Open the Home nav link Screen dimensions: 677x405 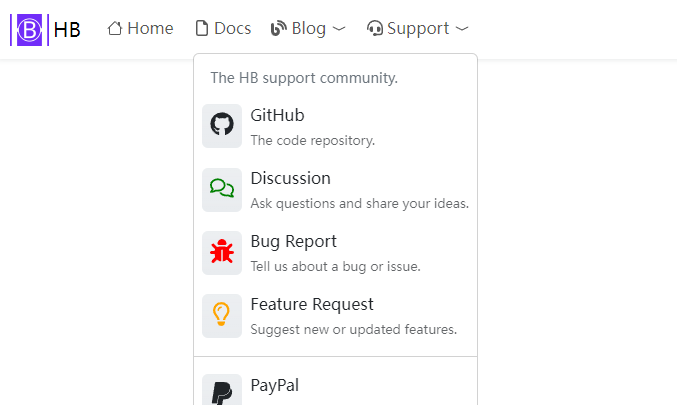pyautogui.click(x=150, y=29)
